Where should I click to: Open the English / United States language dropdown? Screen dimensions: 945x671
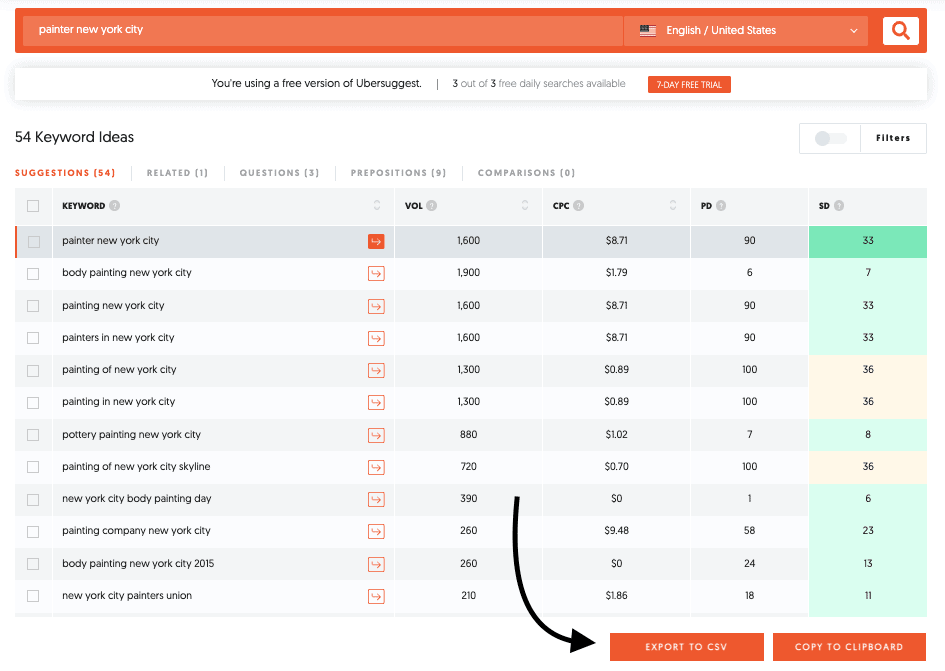(x=746, y=31)
